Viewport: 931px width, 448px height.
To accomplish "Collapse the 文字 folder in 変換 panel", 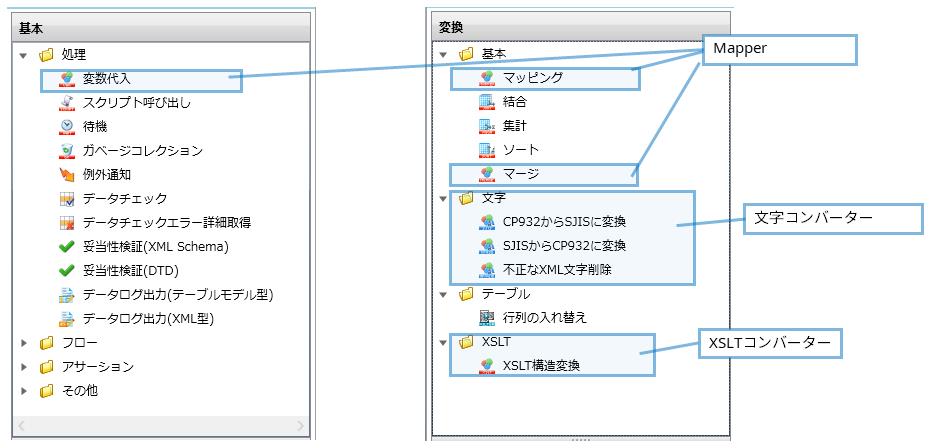I will point(444,198).
